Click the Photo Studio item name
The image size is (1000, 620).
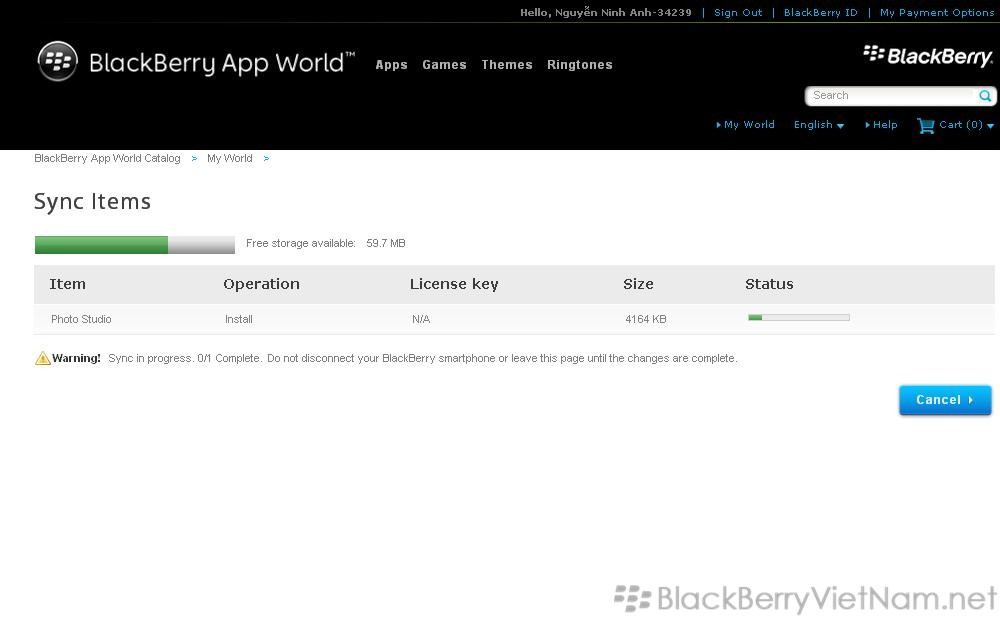coord(81,319)
